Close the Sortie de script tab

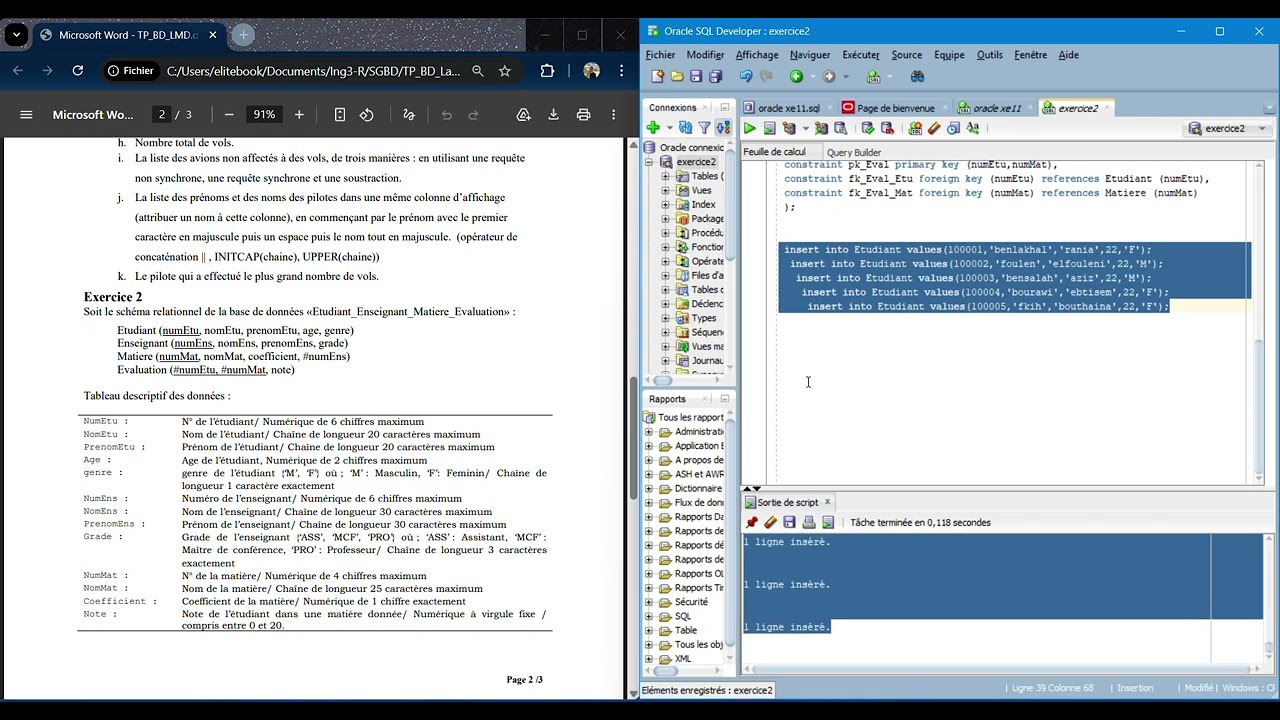point(827,502)
